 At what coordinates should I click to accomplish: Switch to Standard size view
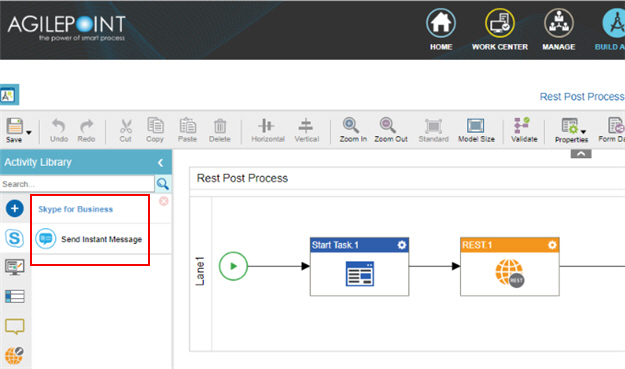point(433,130)
